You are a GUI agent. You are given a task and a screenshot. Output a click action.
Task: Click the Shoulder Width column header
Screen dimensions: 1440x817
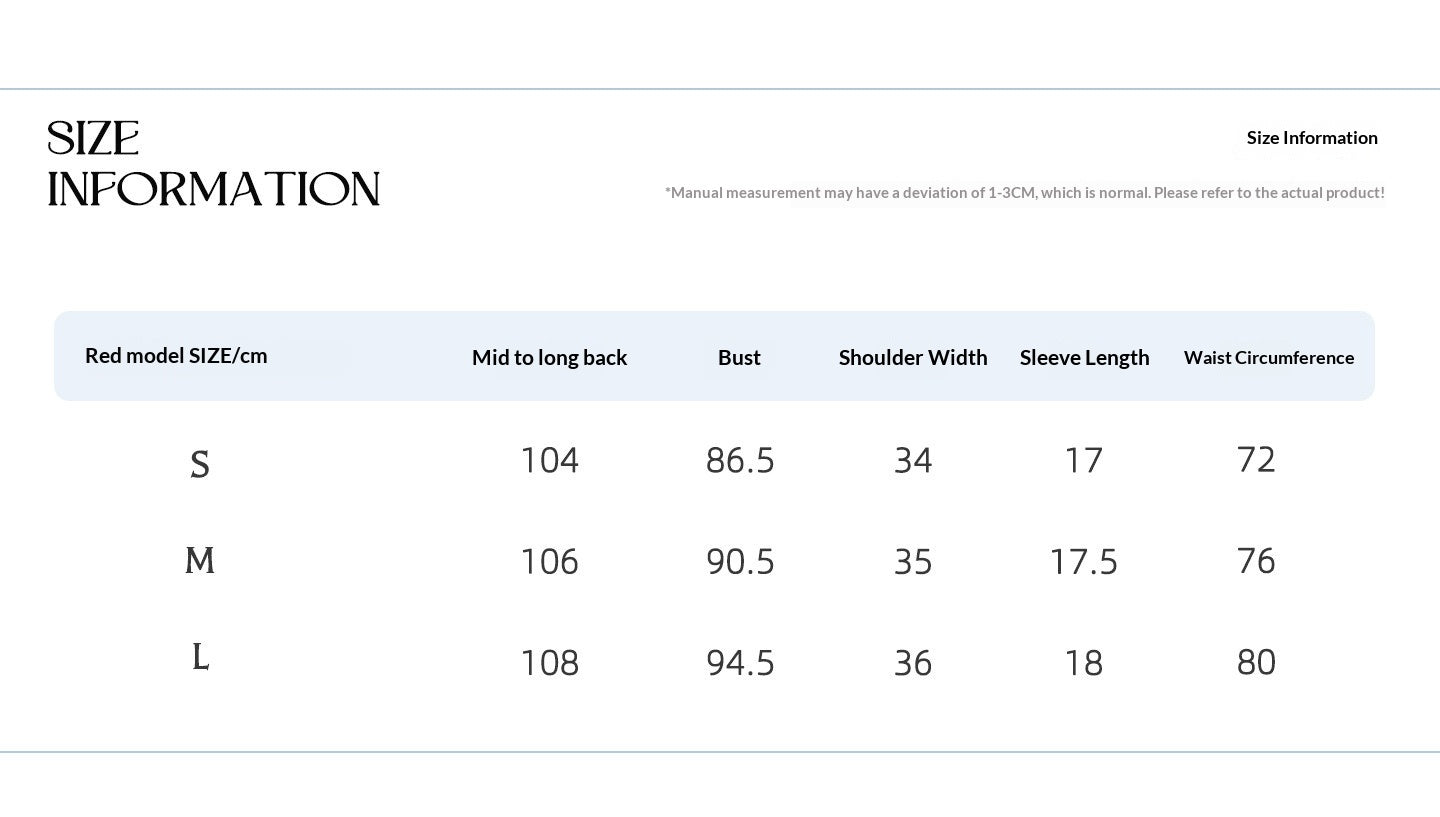click(x=913, y=358)
